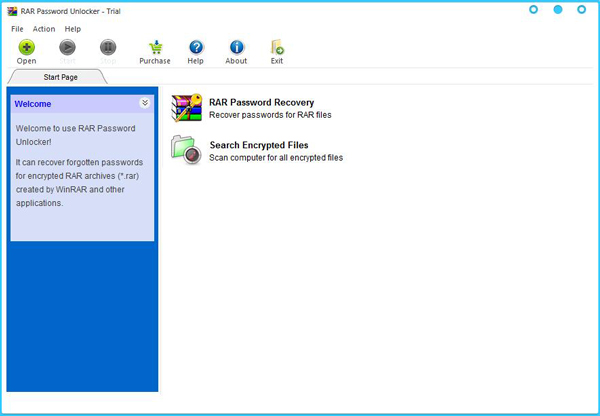
Task: Select the Start Page tab
Action: pyautogui.click(x=58, y=77)
